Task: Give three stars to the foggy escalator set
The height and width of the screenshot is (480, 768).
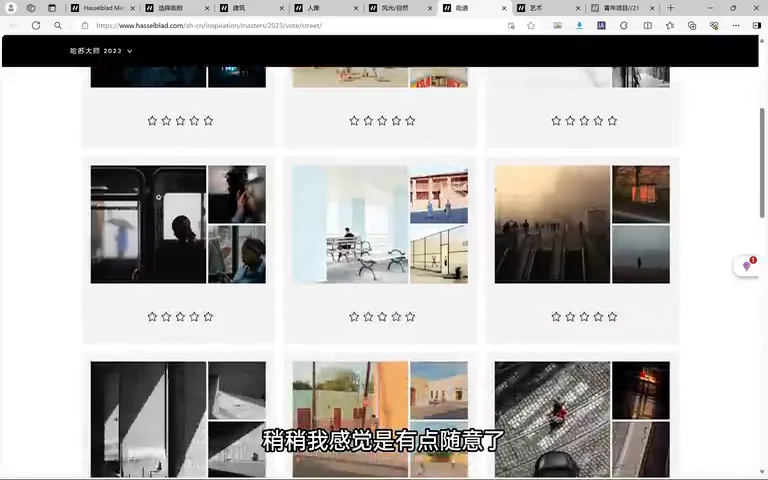Action: pyautogui.click(x=584, y=317)
